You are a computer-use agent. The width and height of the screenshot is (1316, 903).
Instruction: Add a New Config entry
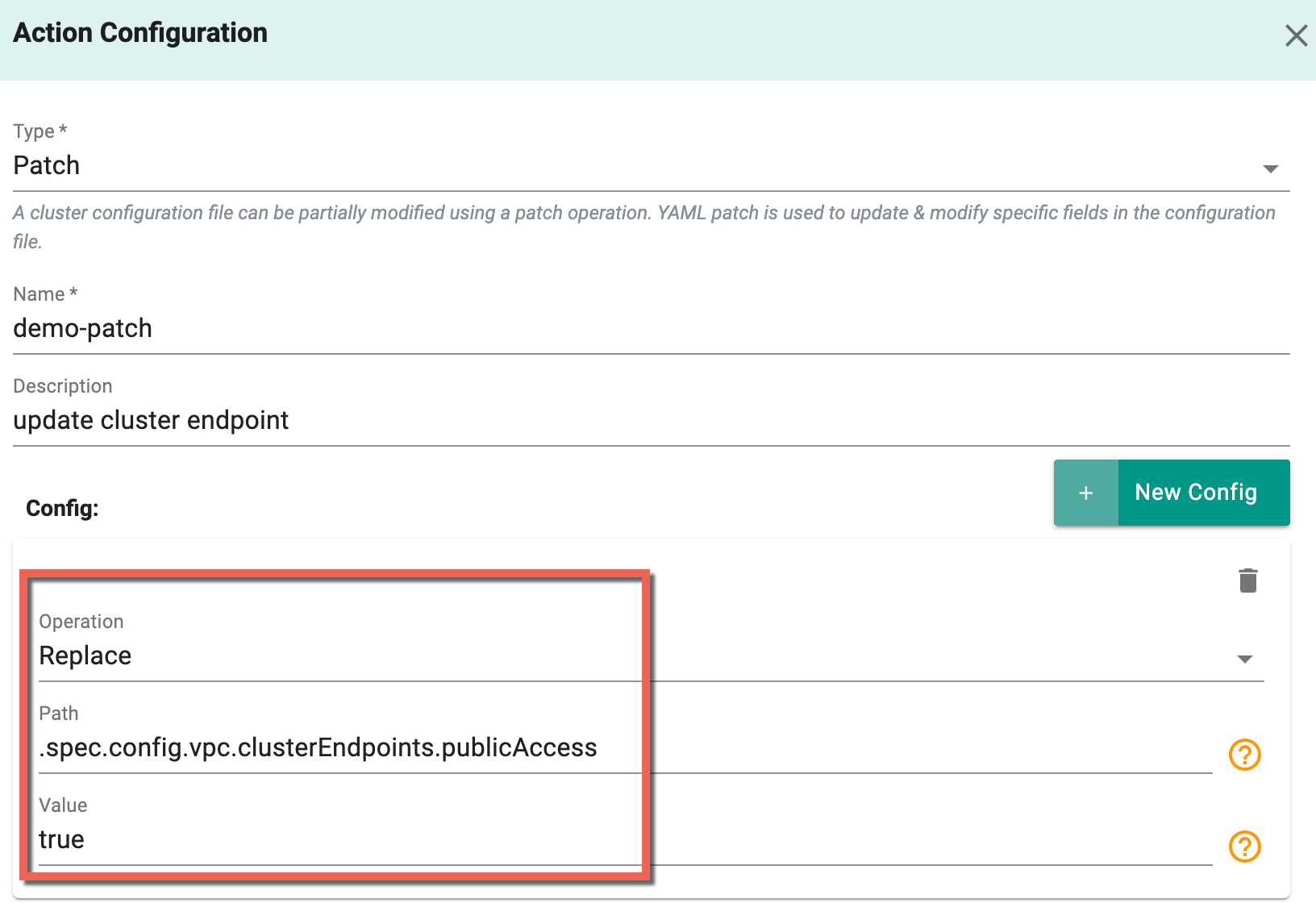[1172, 493]
